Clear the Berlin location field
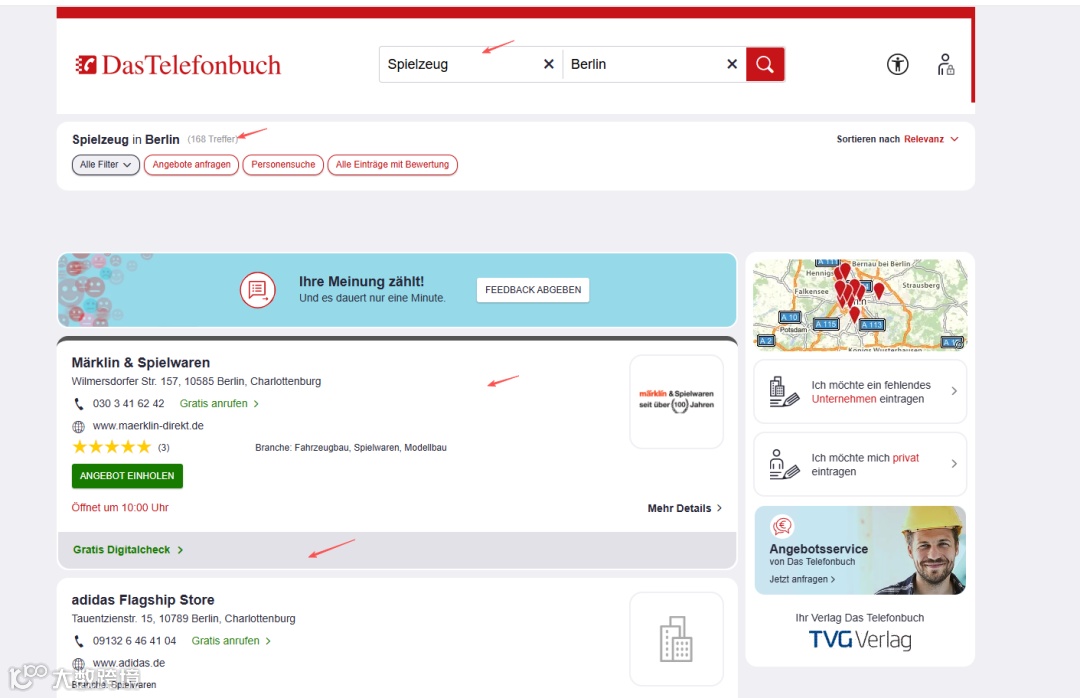The image size is (1080, 698). click(x=732, y=64)
